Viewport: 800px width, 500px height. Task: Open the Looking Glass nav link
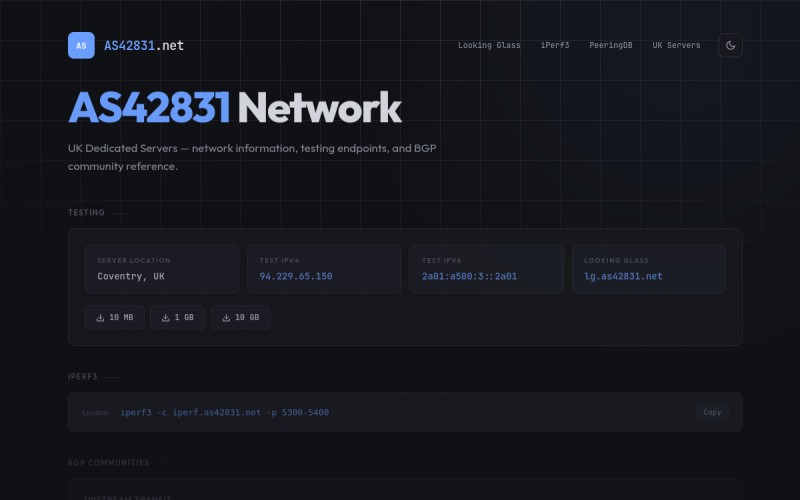[x=489, y=45]
